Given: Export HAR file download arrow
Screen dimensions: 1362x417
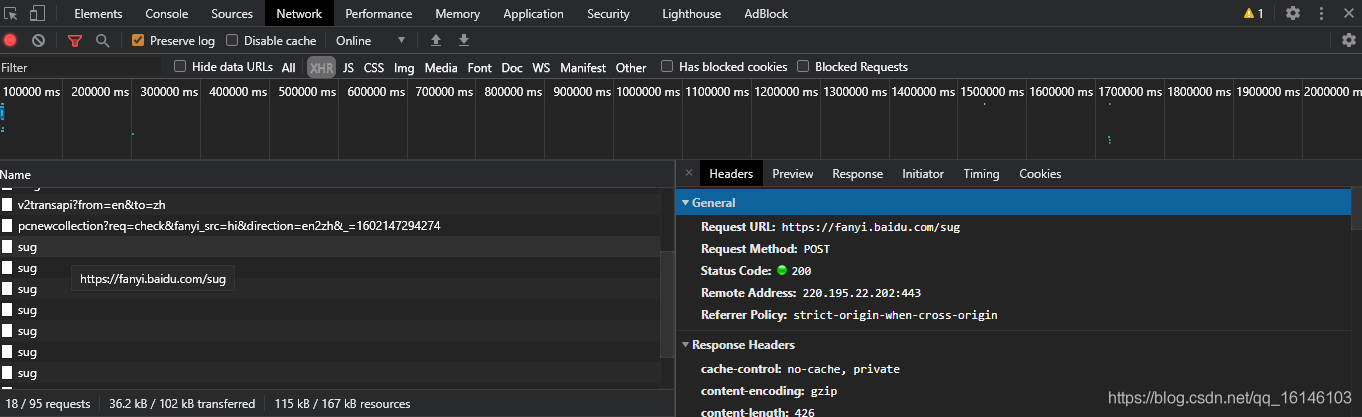Looking at the screenshot, I should click(464, 40).
